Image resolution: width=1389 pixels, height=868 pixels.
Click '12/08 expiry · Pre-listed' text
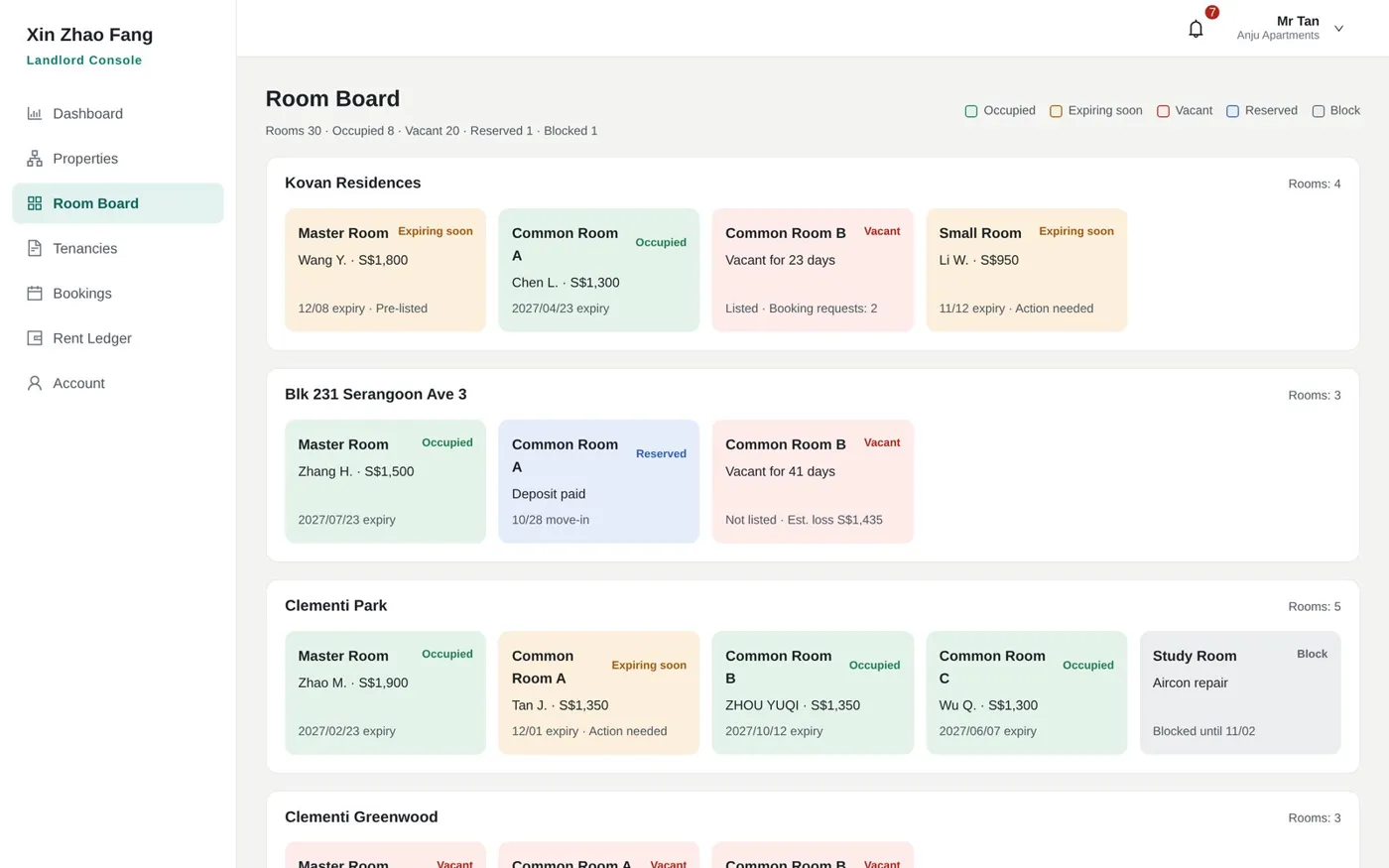click(362, 309)
